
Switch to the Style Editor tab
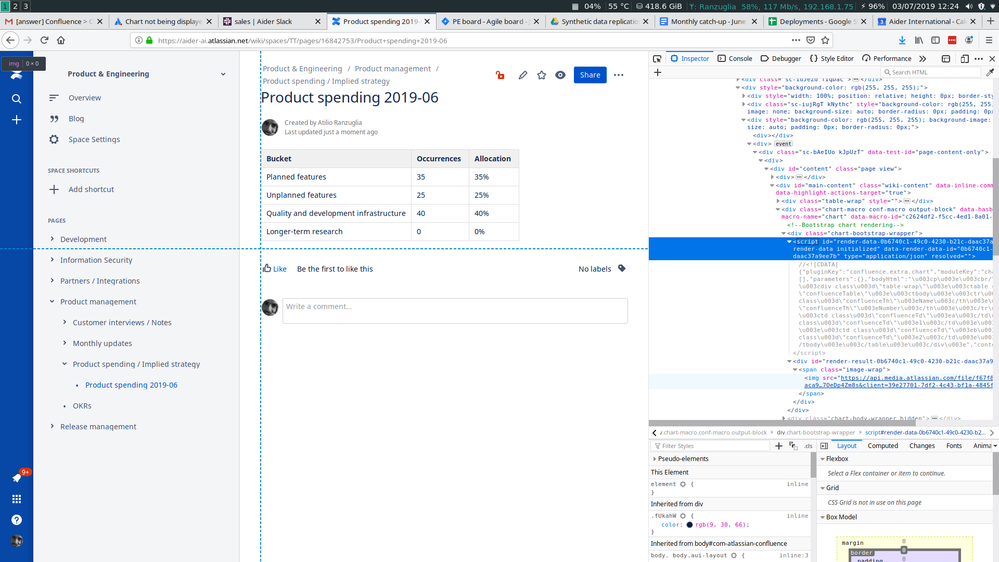click(831, 59)
